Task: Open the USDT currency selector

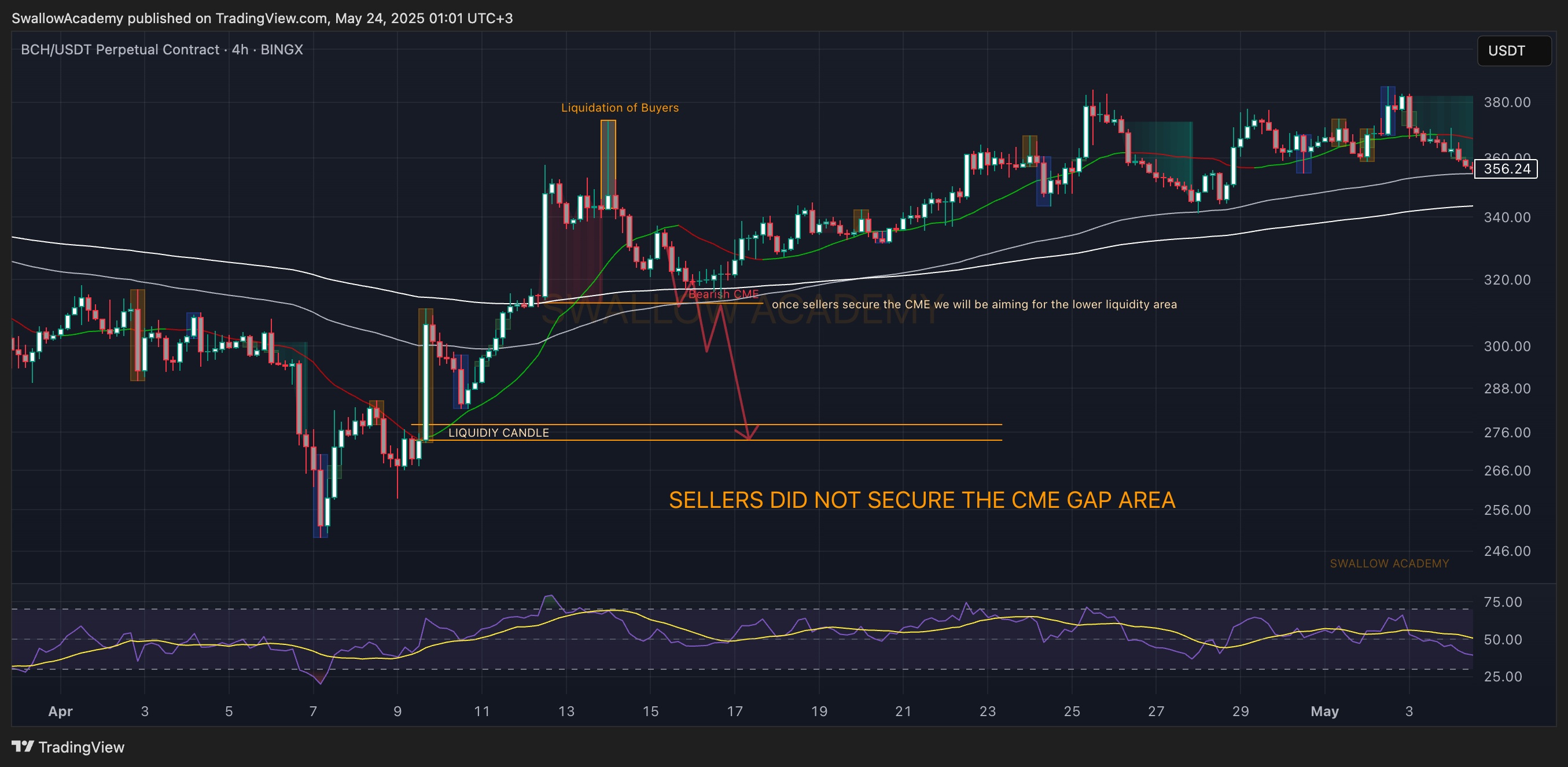Action: tap(1514, 50)
